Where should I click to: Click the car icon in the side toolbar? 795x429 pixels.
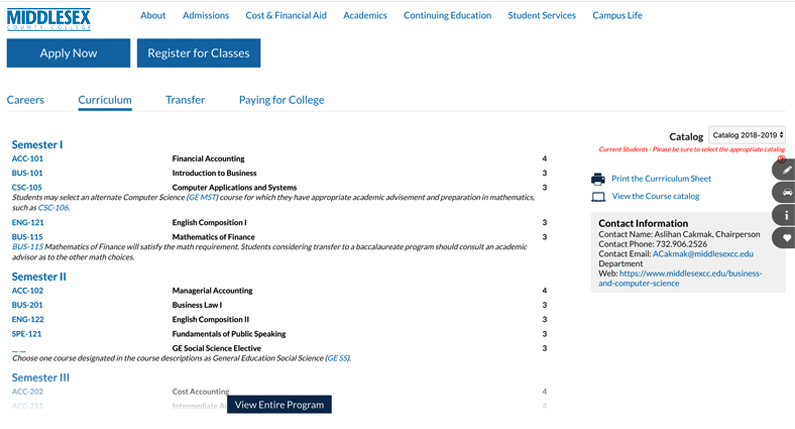(786, 193)
